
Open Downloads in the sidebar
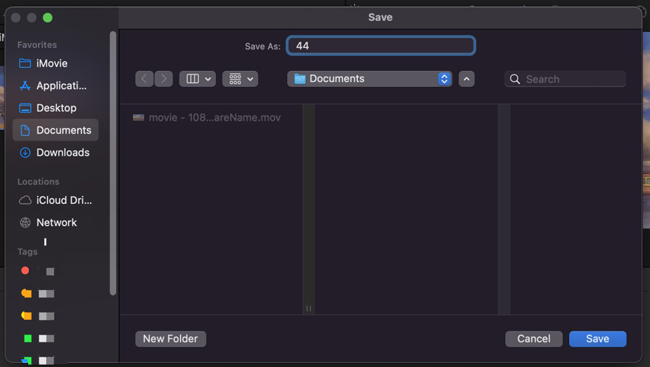pyautogui.click(x=56, y=153)
